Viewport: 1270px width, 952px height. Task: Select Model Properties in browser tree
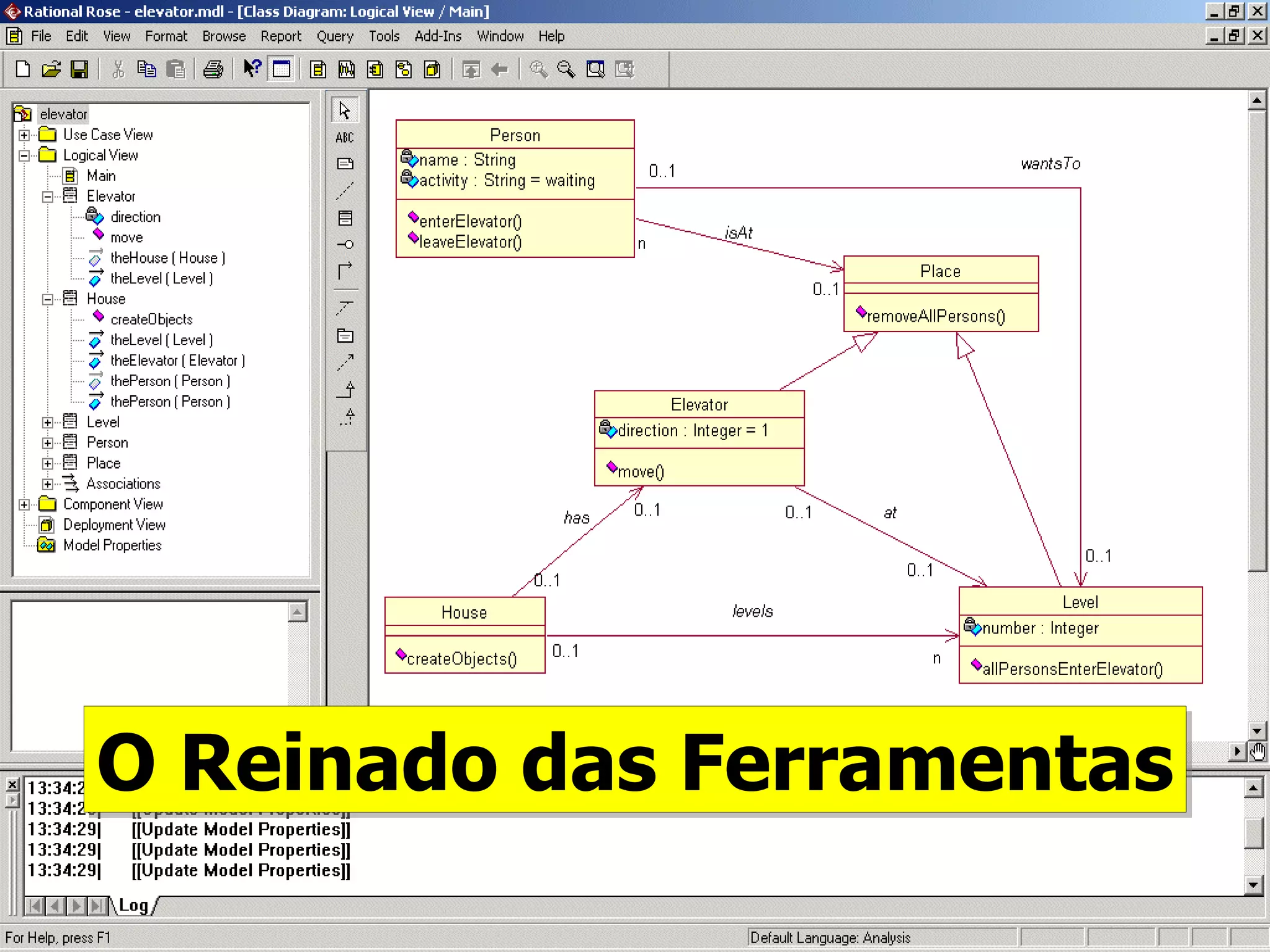112,545
